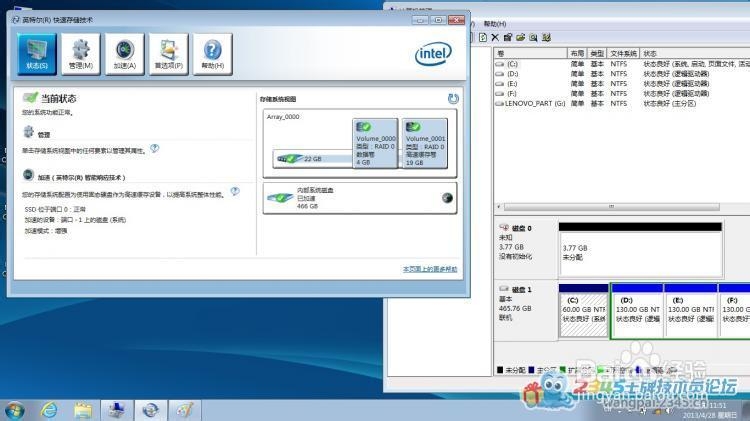Open the Paint taskbar button
Screen dimensions: 750x421
click(185, 410)
